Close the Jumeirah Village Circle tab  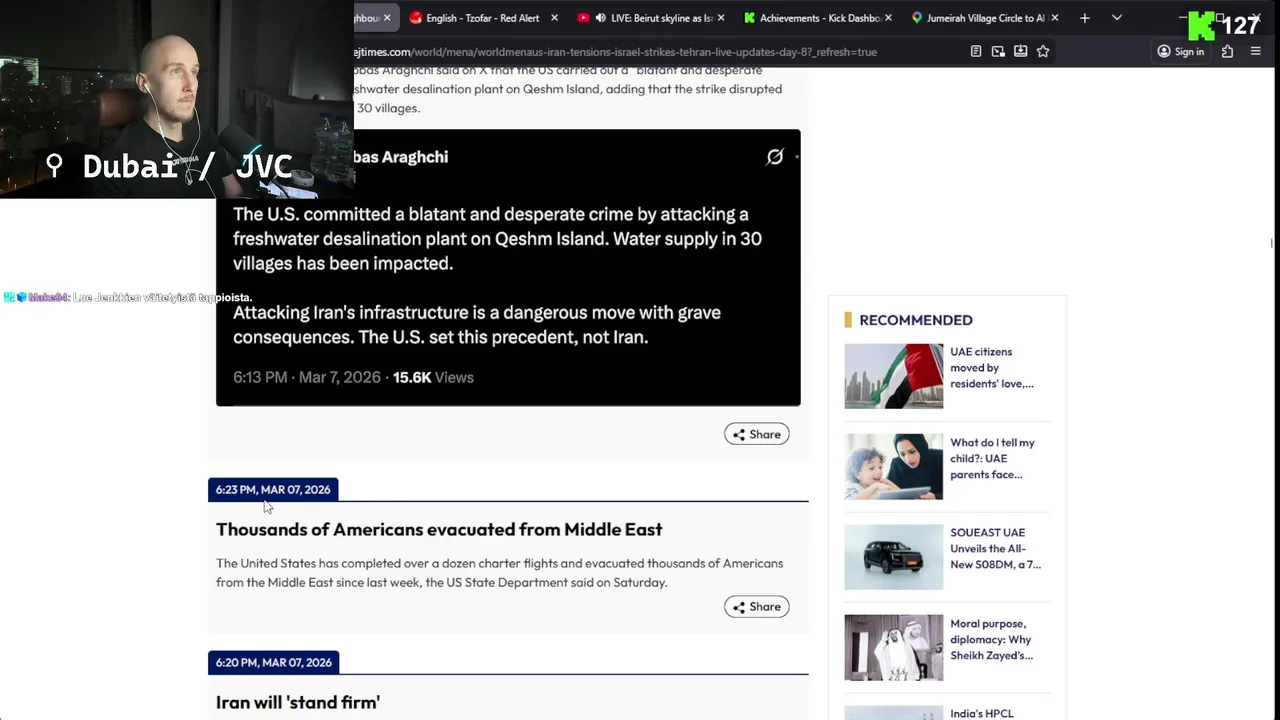1054,18
